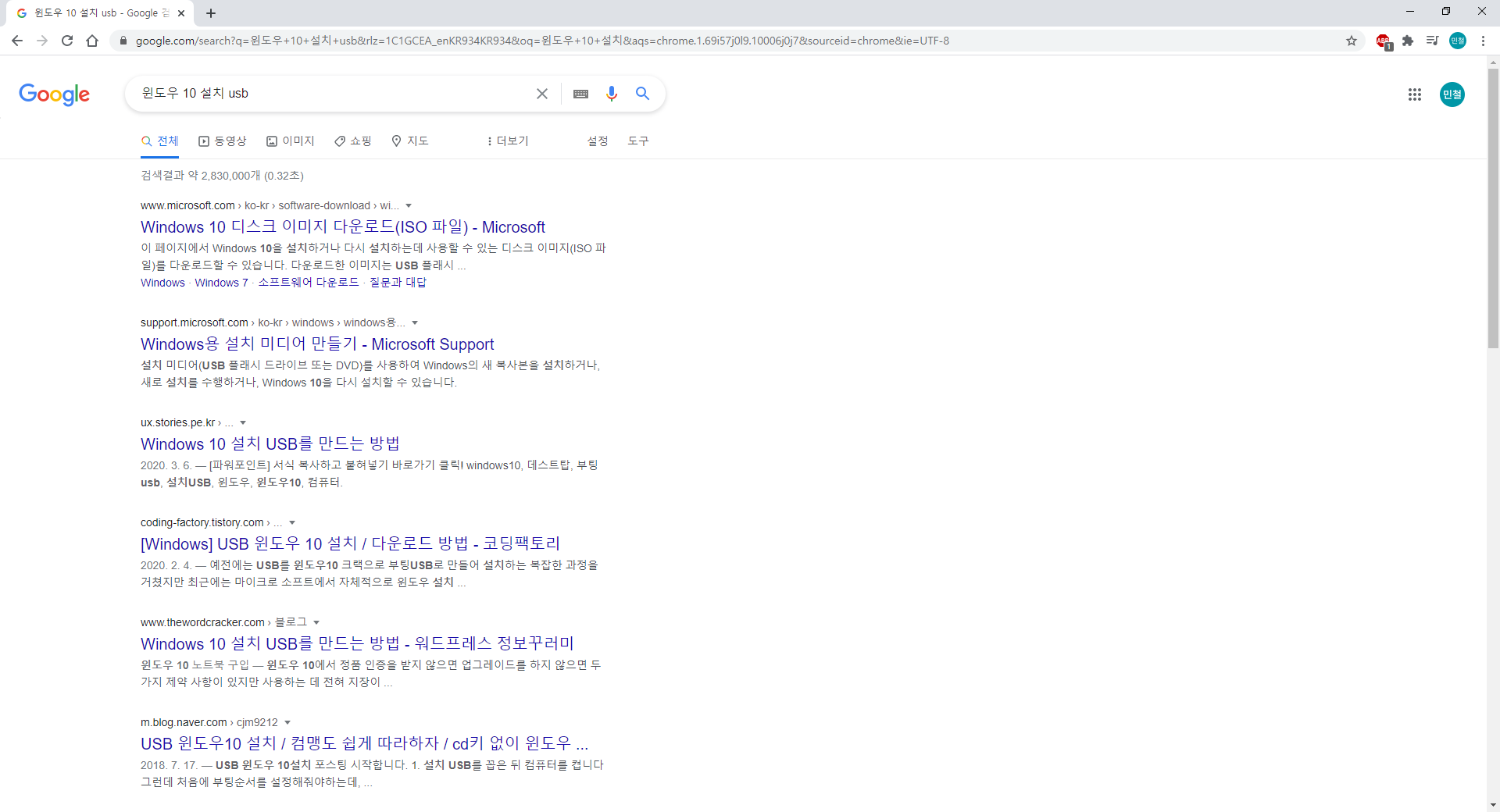The height and width of the screenshot is (812, 1500).
Task: Expand options arrow for ux.stories.pe.kr result
Action: click(243, 423)
